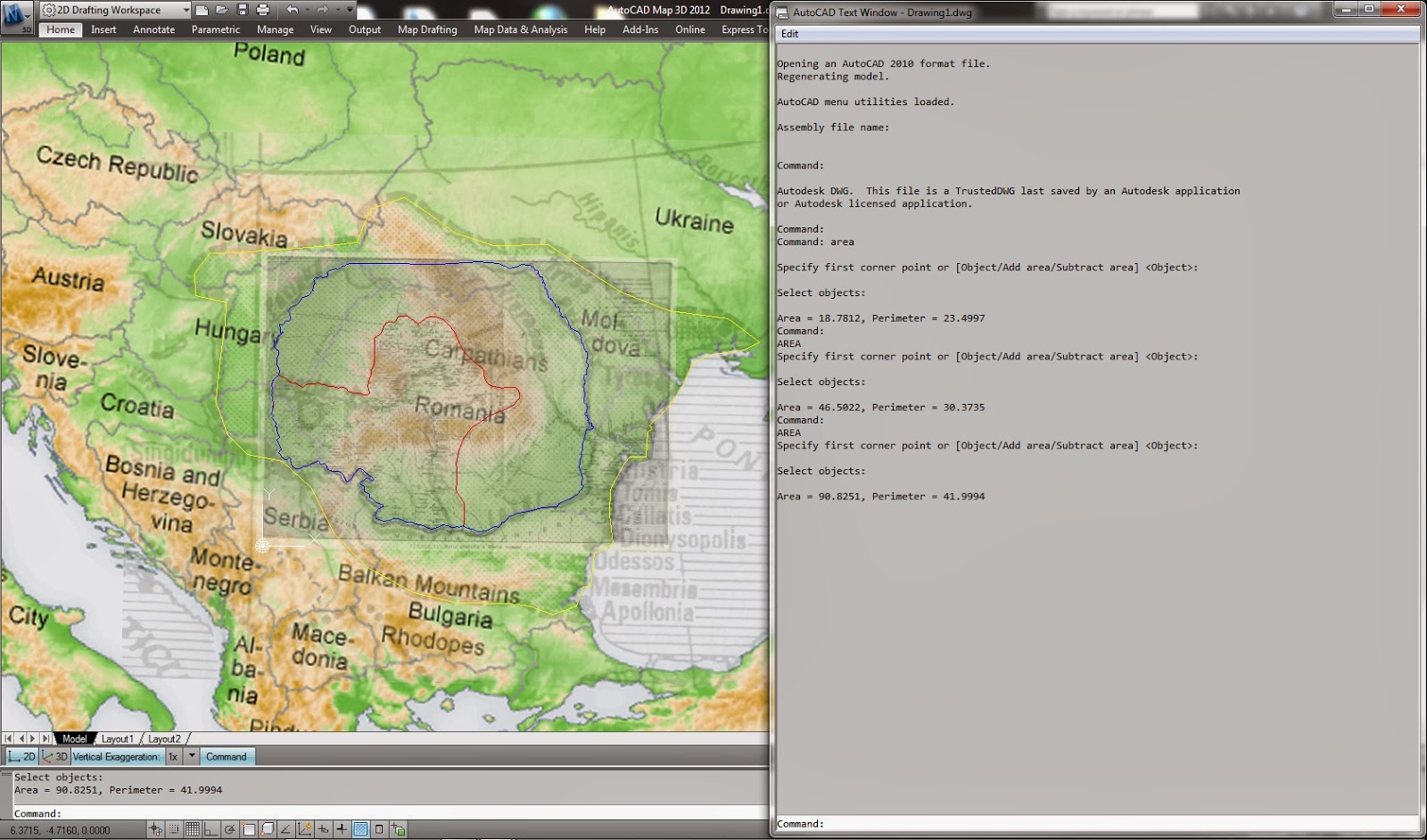Click the Command button on the toolbar
The height and width of the screenshot is (840, 1427).
pyautogui.click(x=227, y=756)
